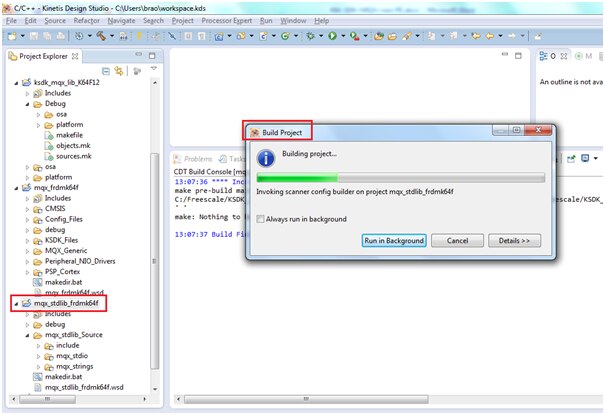This screenshot has height=415, width=605.
Task: Switch to the Problems tab
Action: (x=193, y=159)
